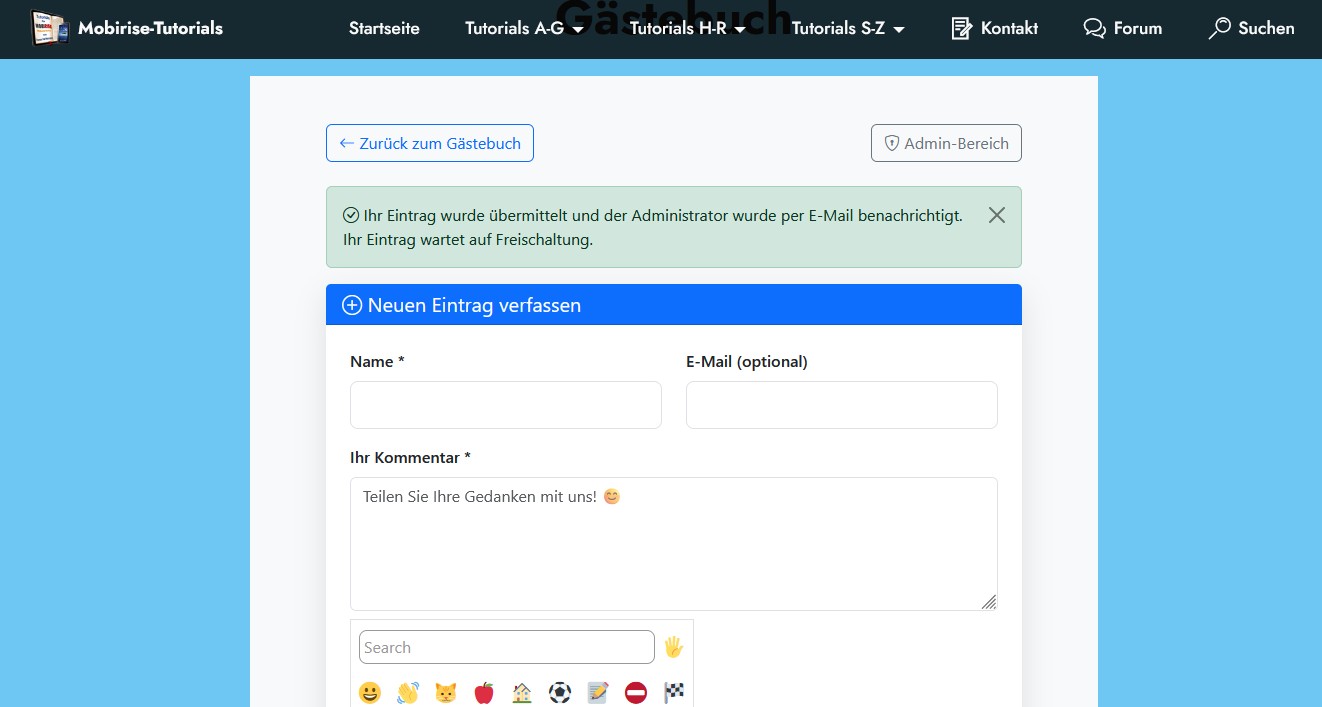Select the no-entry symbols emoji category
The height and width of the screenshot is (707, 1322).
(x=636, y=692)
